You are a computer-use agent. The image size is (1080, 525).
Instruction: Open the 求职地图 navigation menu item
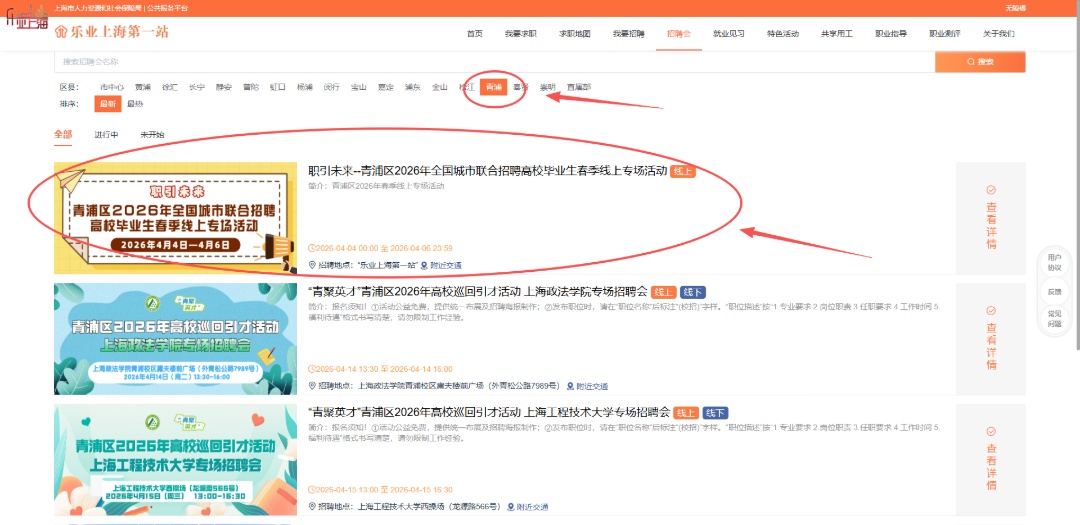pos(574,33)
